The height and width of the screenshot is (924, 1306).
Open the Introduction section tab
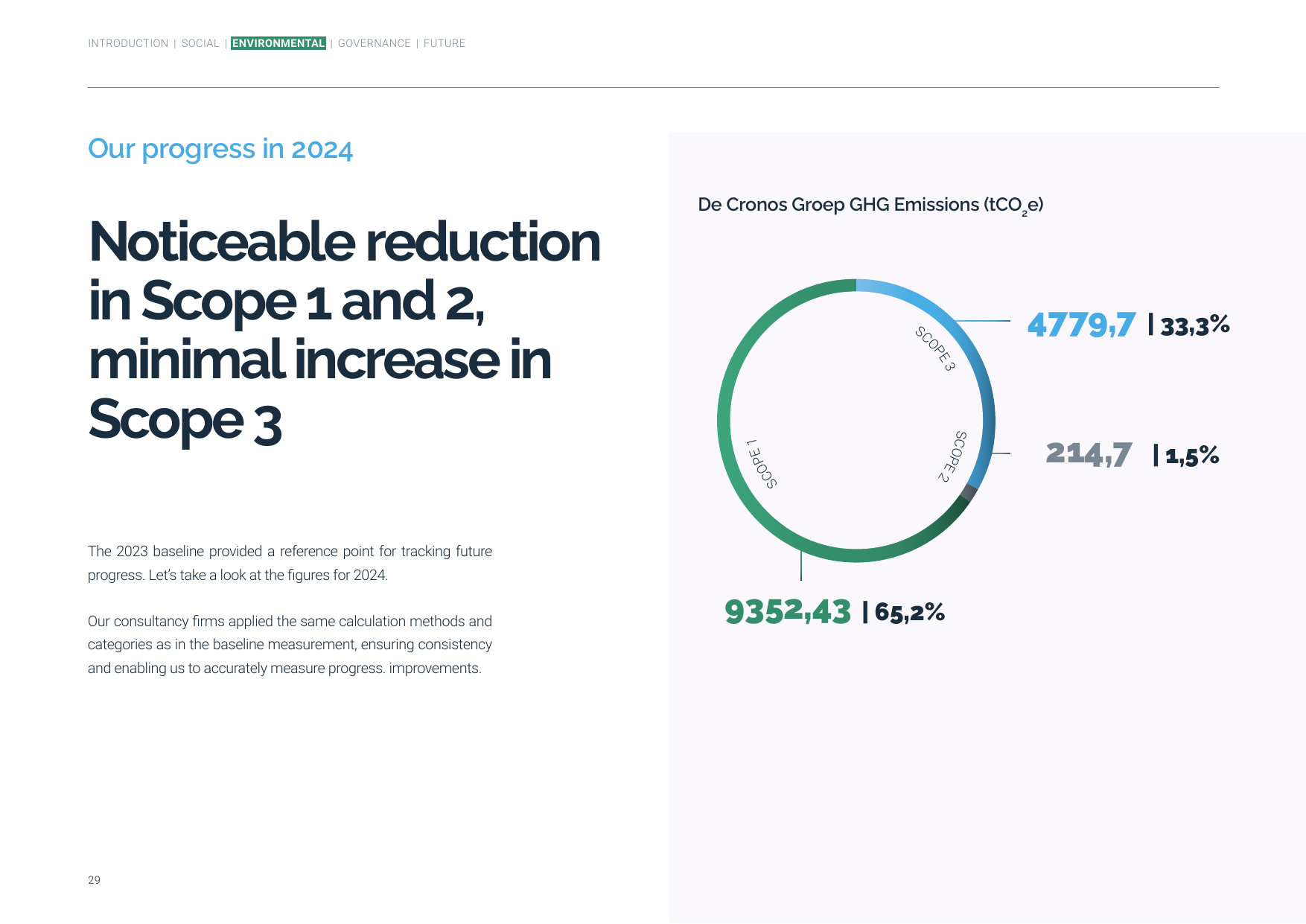[x=128, y=43]
